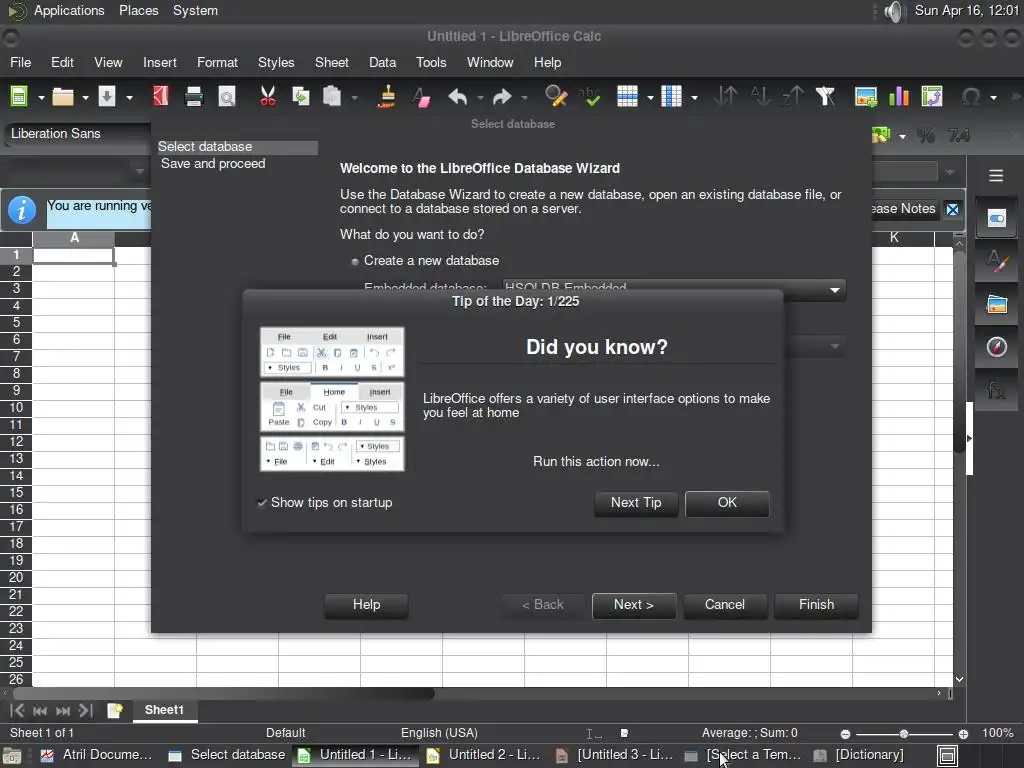Click Next Tip button
Image resolution: width=1024 pixels, height=768 pixels.
click(x=636, y=503)
